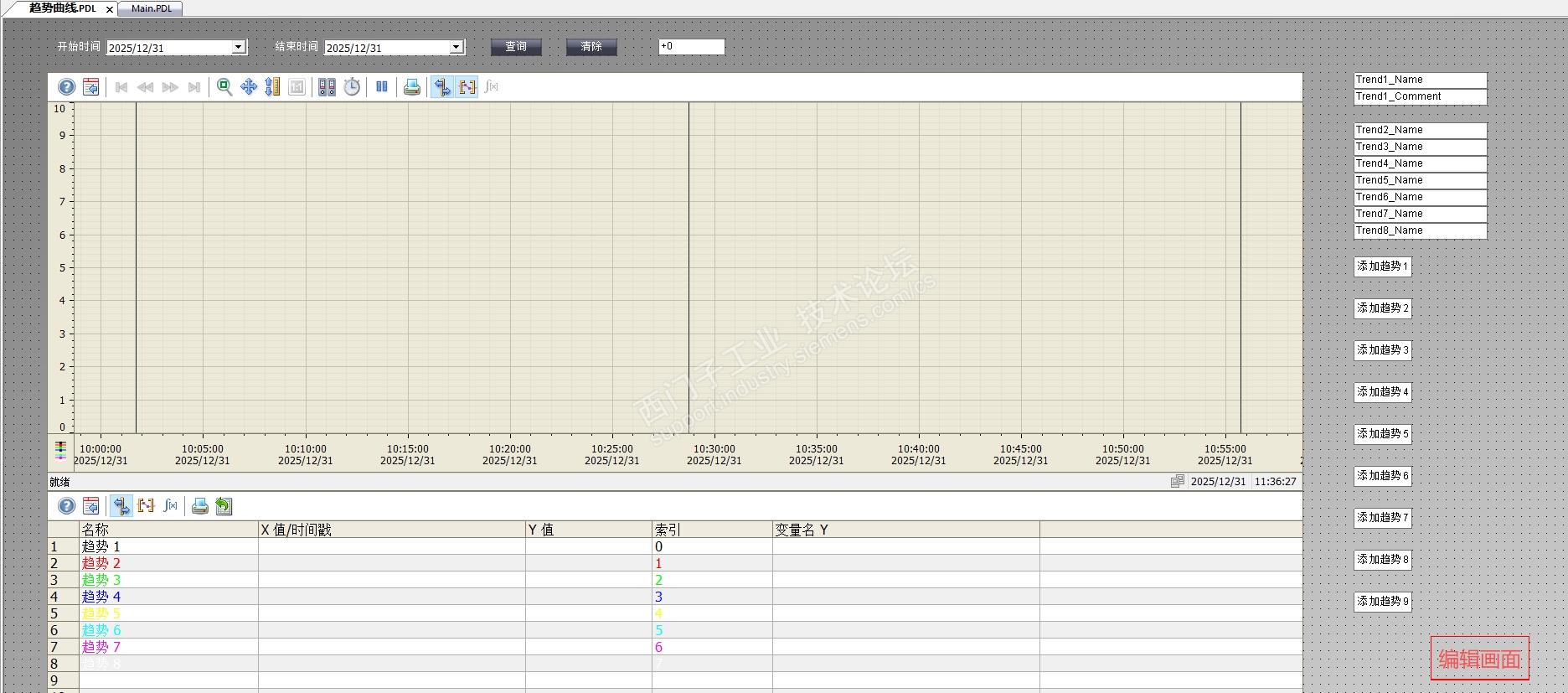The width and height of the screenshot is (1568, 693).
Task: Click the 添加趋势 4 button
Action: pyautogui.click(x=1383, y=392)
